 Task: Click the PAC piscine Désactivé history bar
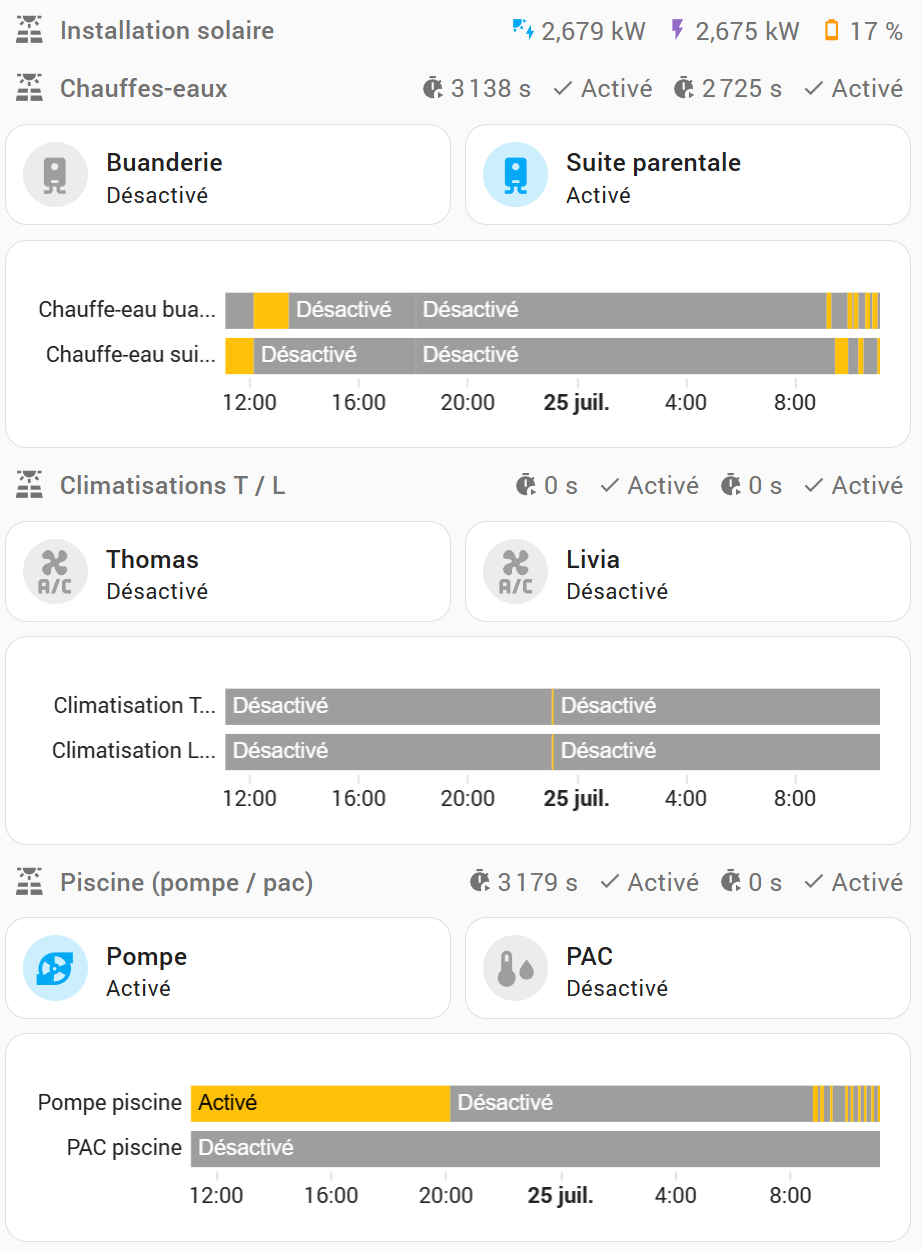535,1148
